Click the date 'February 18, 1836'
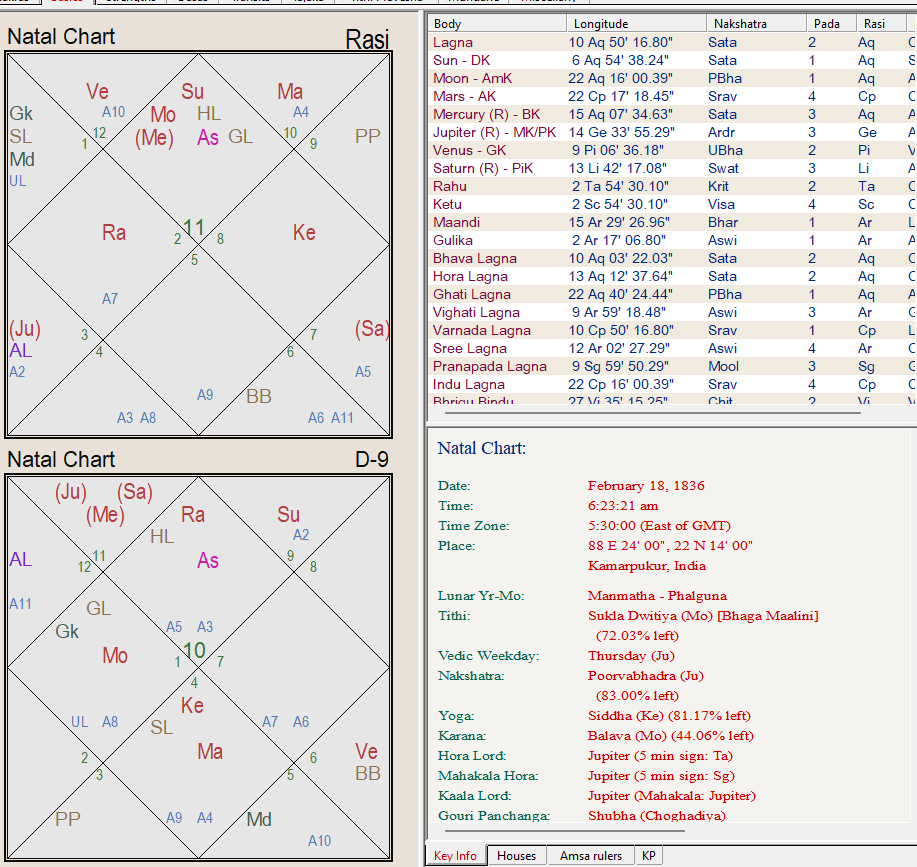The height and width of the screenshot is (867, 917). (x=646, y=486)
